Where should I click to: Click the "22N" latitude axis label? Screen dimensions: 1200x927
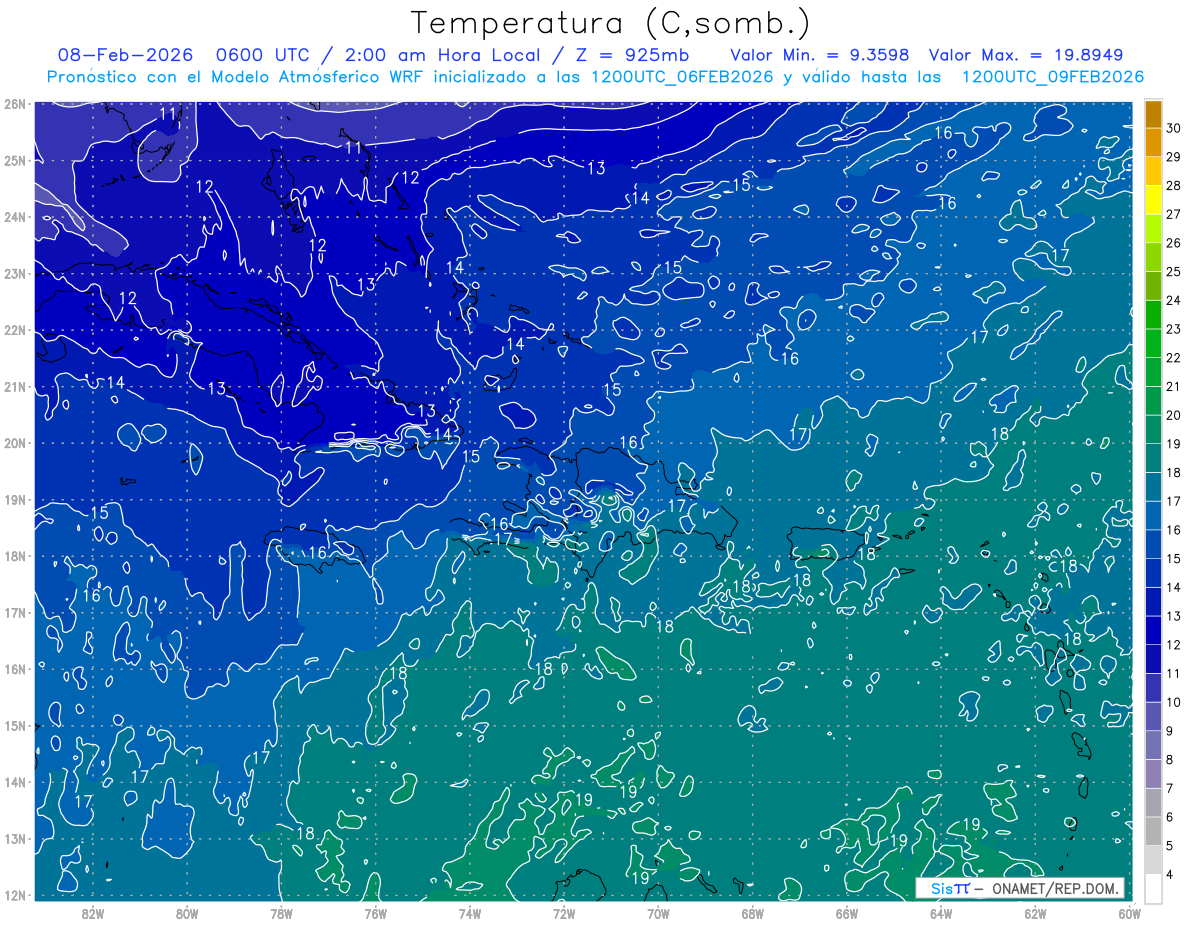pyautogui.click(x=15, y=330)
